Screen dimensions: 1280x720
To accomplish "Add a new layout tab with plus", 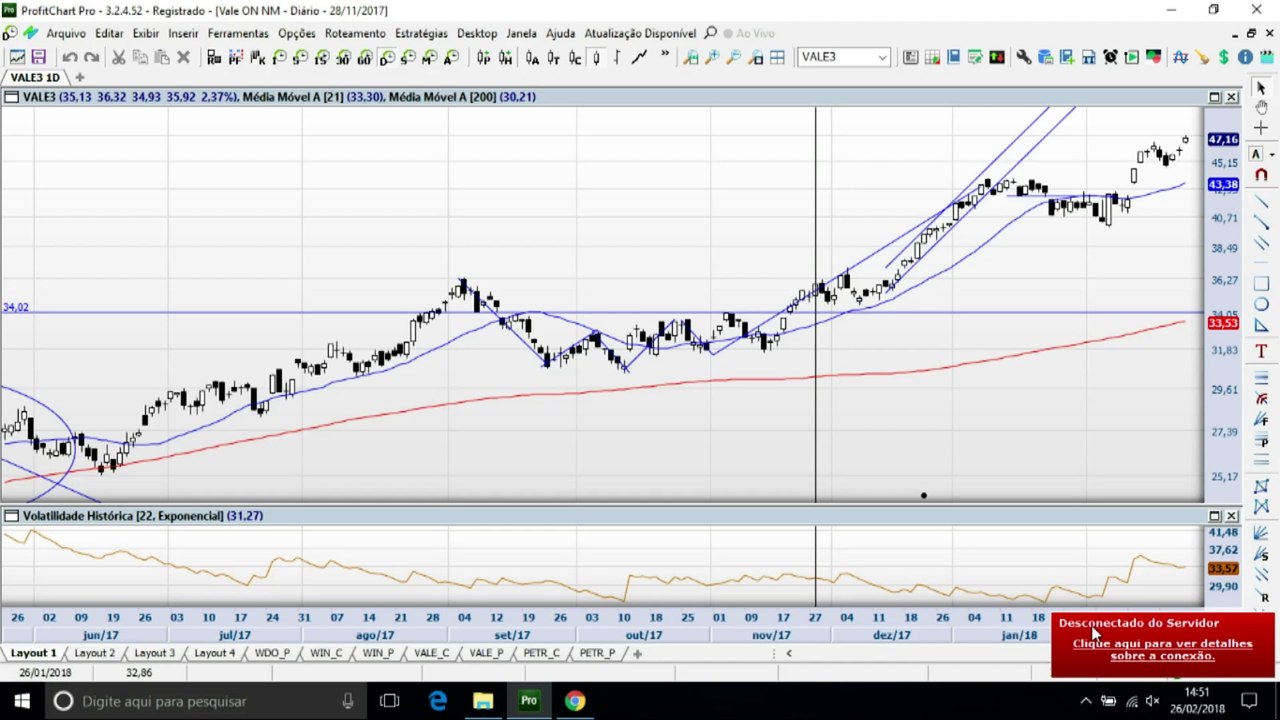I will pos(637,653).
